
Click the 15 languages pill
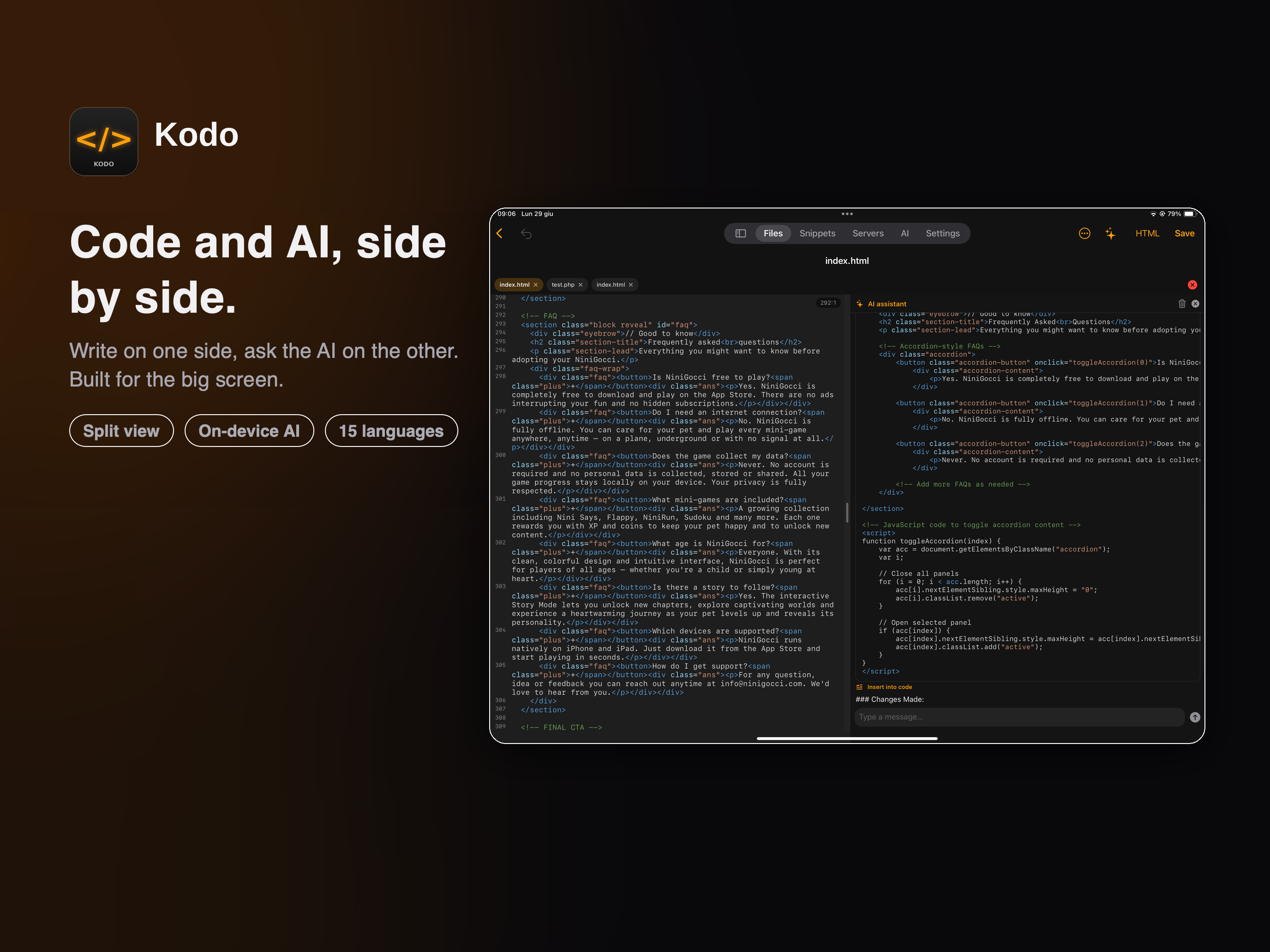click(x=391, y=430)
